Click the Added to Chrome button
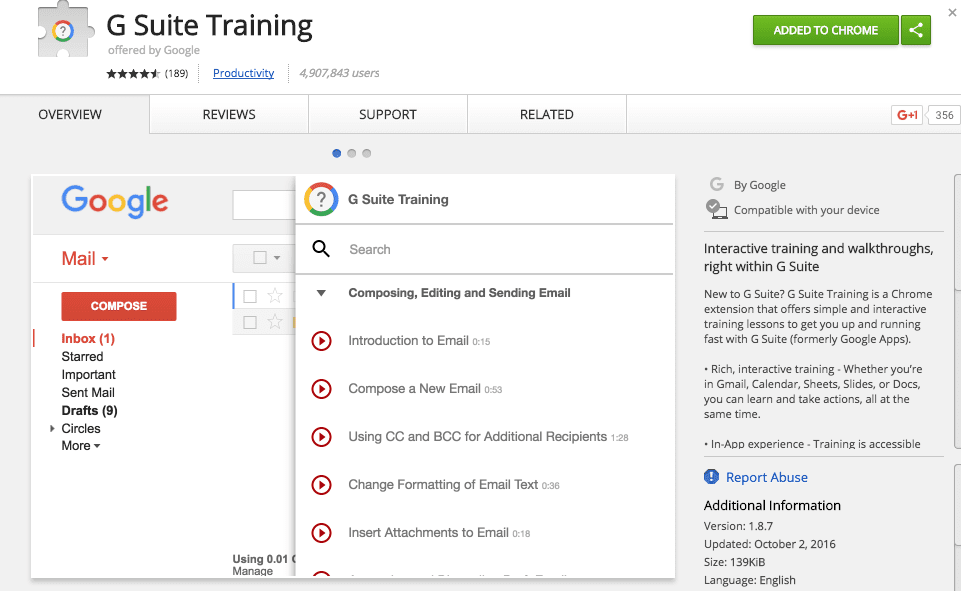Viewport: 961px width, 591px height. click(x=826, y=30)
